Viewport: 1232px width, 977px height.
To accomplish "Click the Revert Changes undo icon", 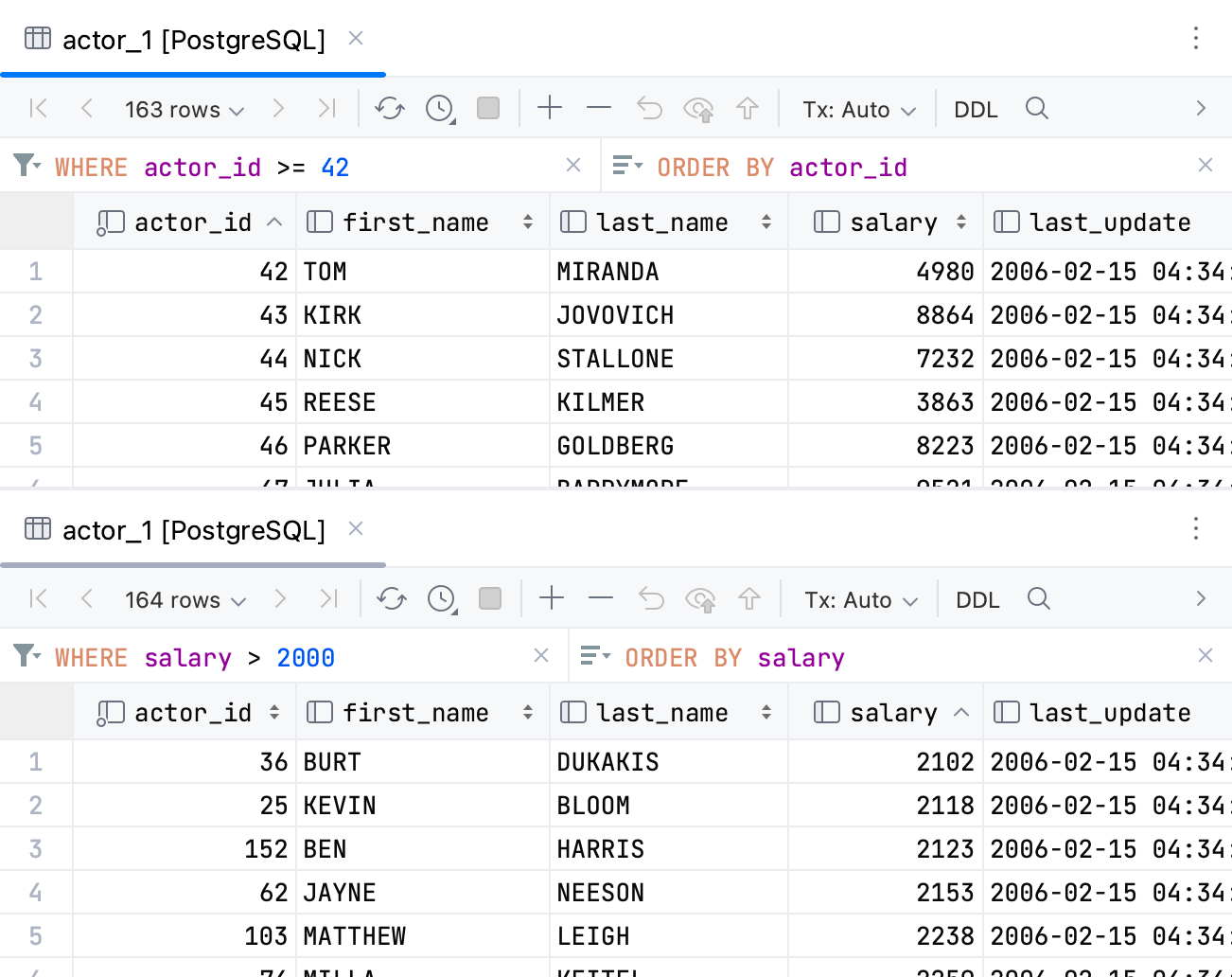I will tap(649, 108).
